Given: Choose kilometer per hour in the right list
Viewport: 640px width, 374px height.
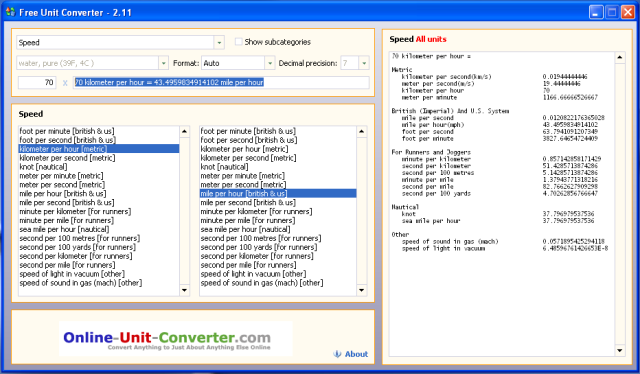Looking at the screenshot, I should point(278,149).
